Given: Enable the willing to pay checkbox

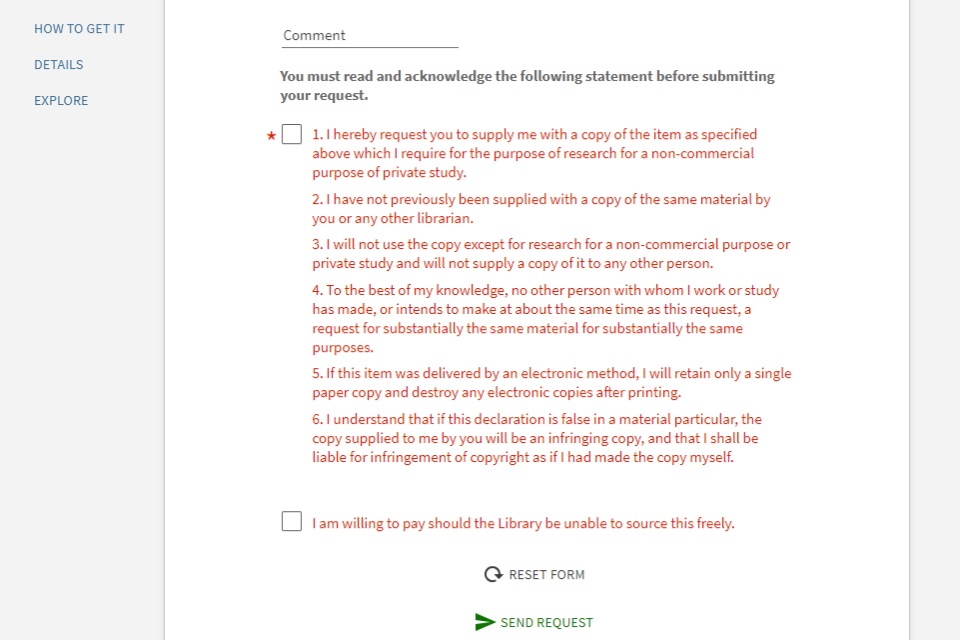Looking at the screenshot, I should tap(292, 522).
